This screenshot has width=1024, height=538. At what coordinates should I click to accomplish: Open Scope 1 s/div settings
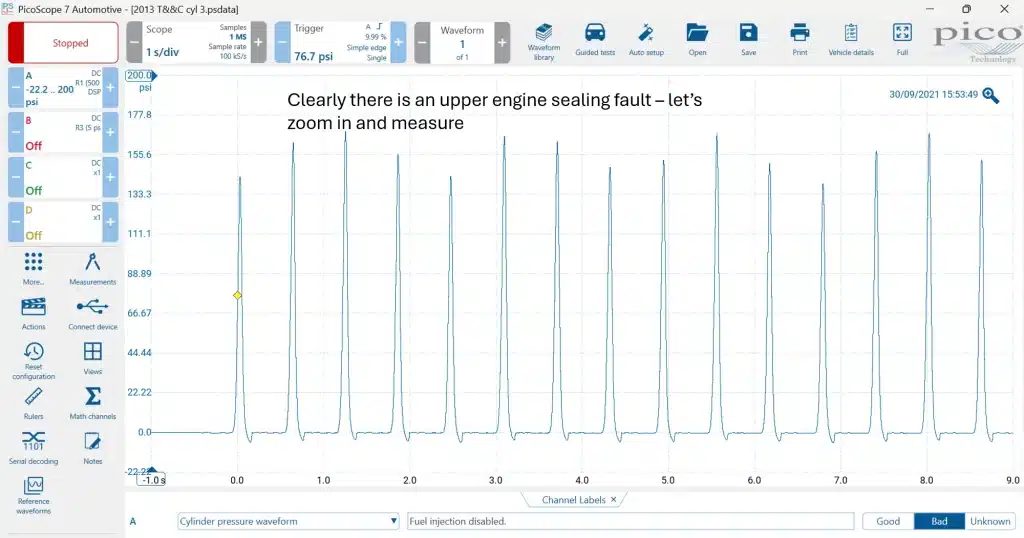tap(196, 42)
